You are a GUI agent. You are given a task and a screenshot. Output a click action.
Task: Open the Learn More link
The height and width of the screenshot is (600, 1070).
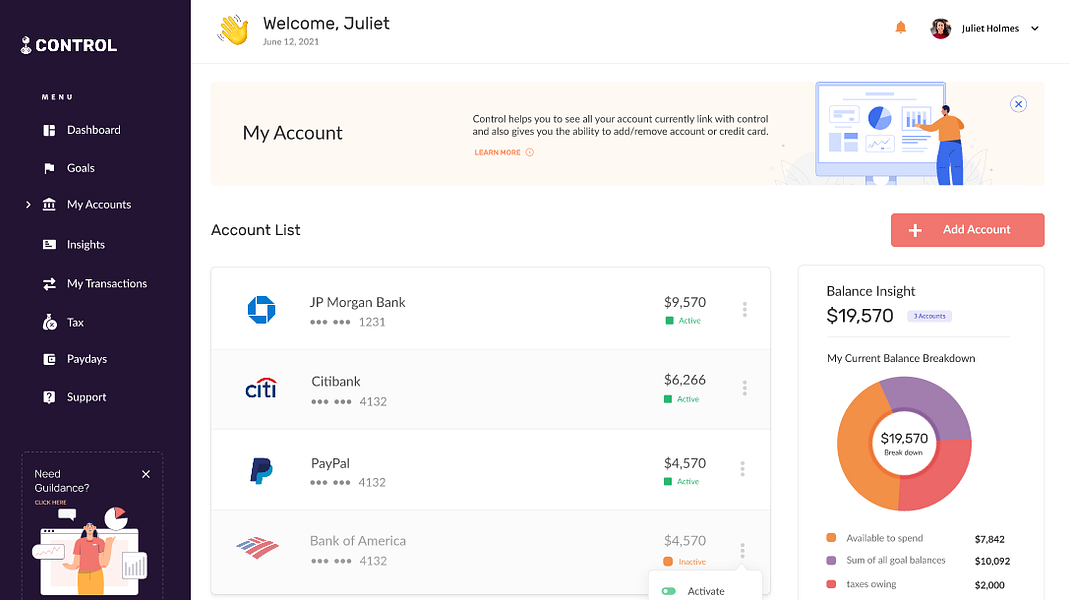point(498,152)
